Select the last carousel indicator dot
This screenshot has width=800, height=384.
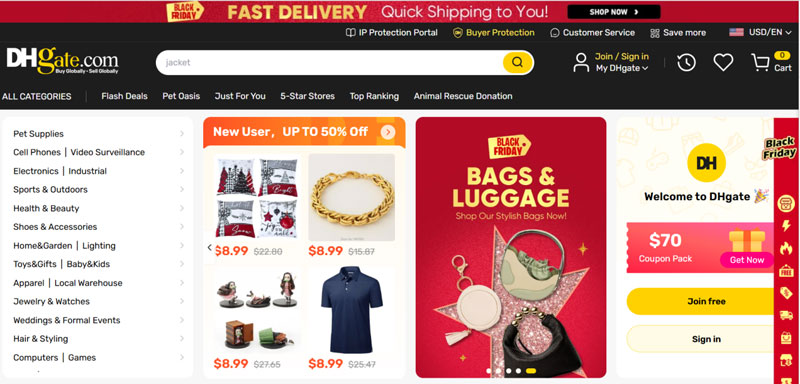[x=531, y=371]
